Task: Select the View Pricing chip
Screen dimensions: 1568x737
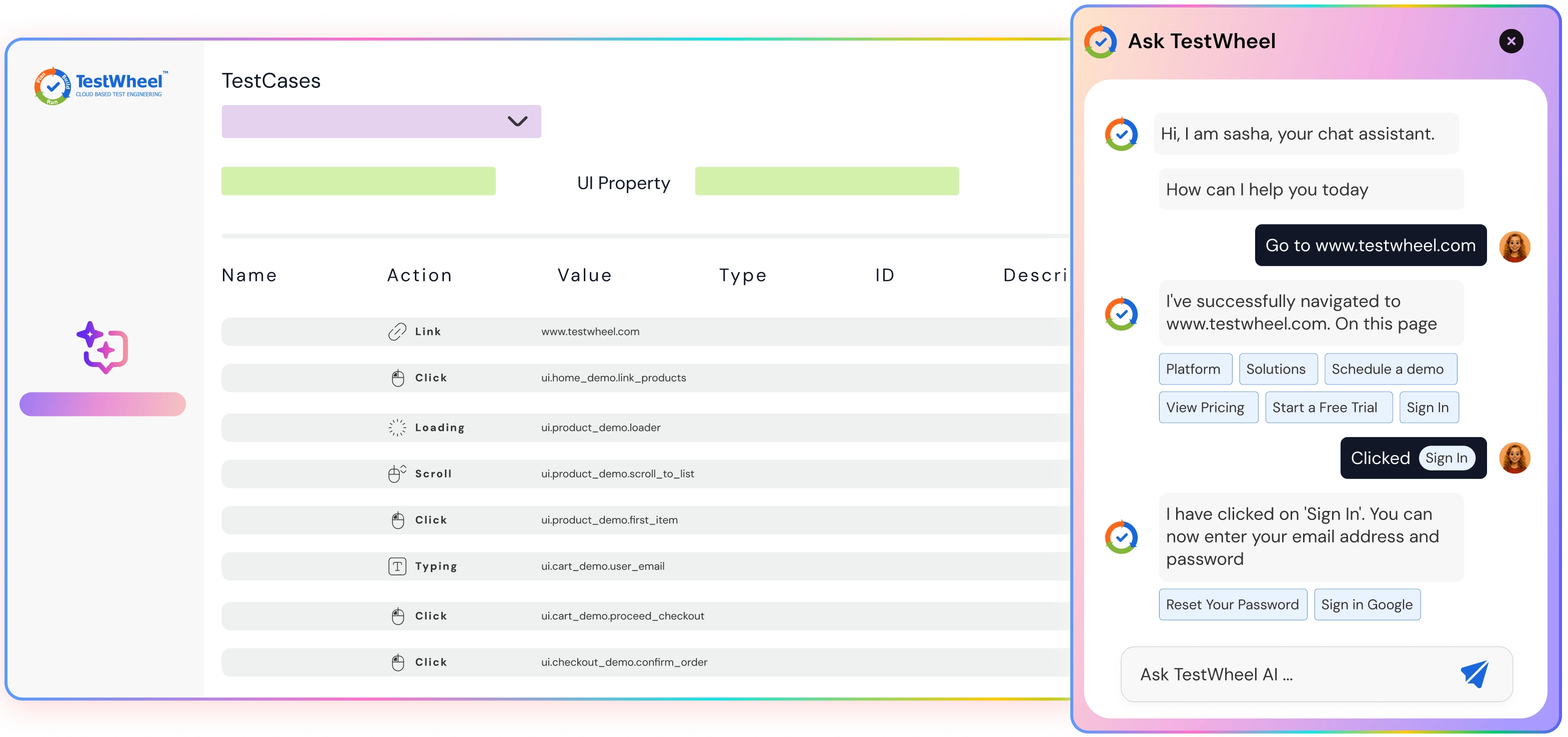Action: [1207, 407]
